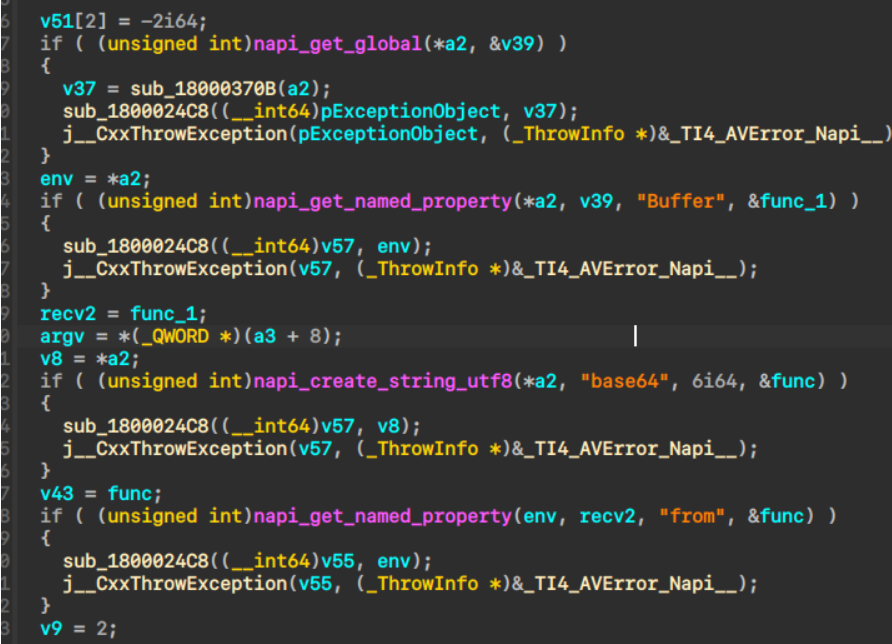This screenshot has height=644, width=892.
Task: Click v9 on the v9 = 2 line
Action: pyautogui.click(x=51, y=629)
